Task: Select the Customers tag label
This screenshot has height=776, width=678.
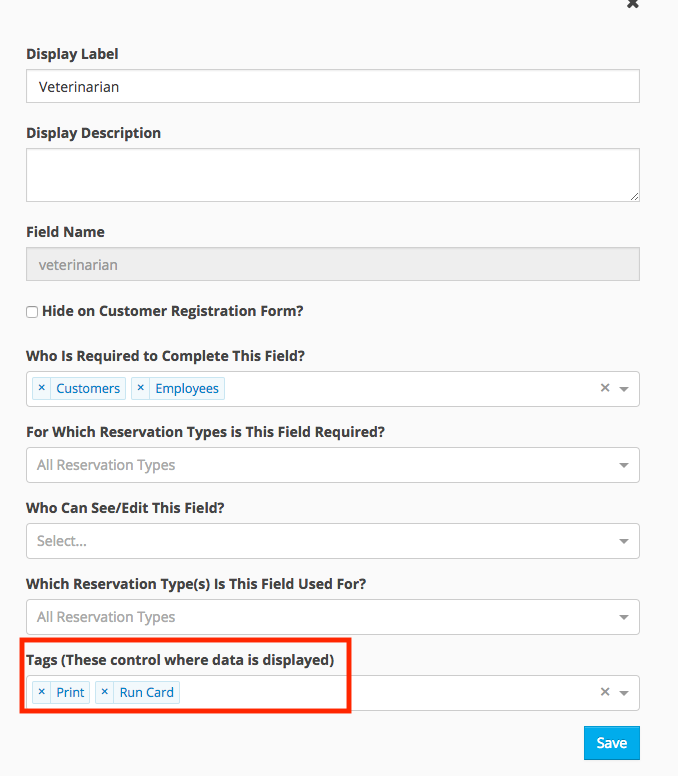Action: (88, 388)
